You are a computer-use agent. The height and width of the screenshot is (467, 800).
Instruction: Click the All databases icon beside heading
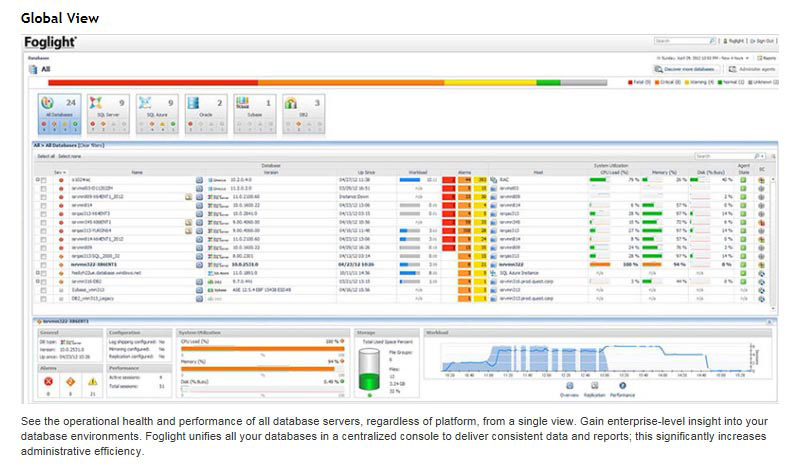pos(33,69)
